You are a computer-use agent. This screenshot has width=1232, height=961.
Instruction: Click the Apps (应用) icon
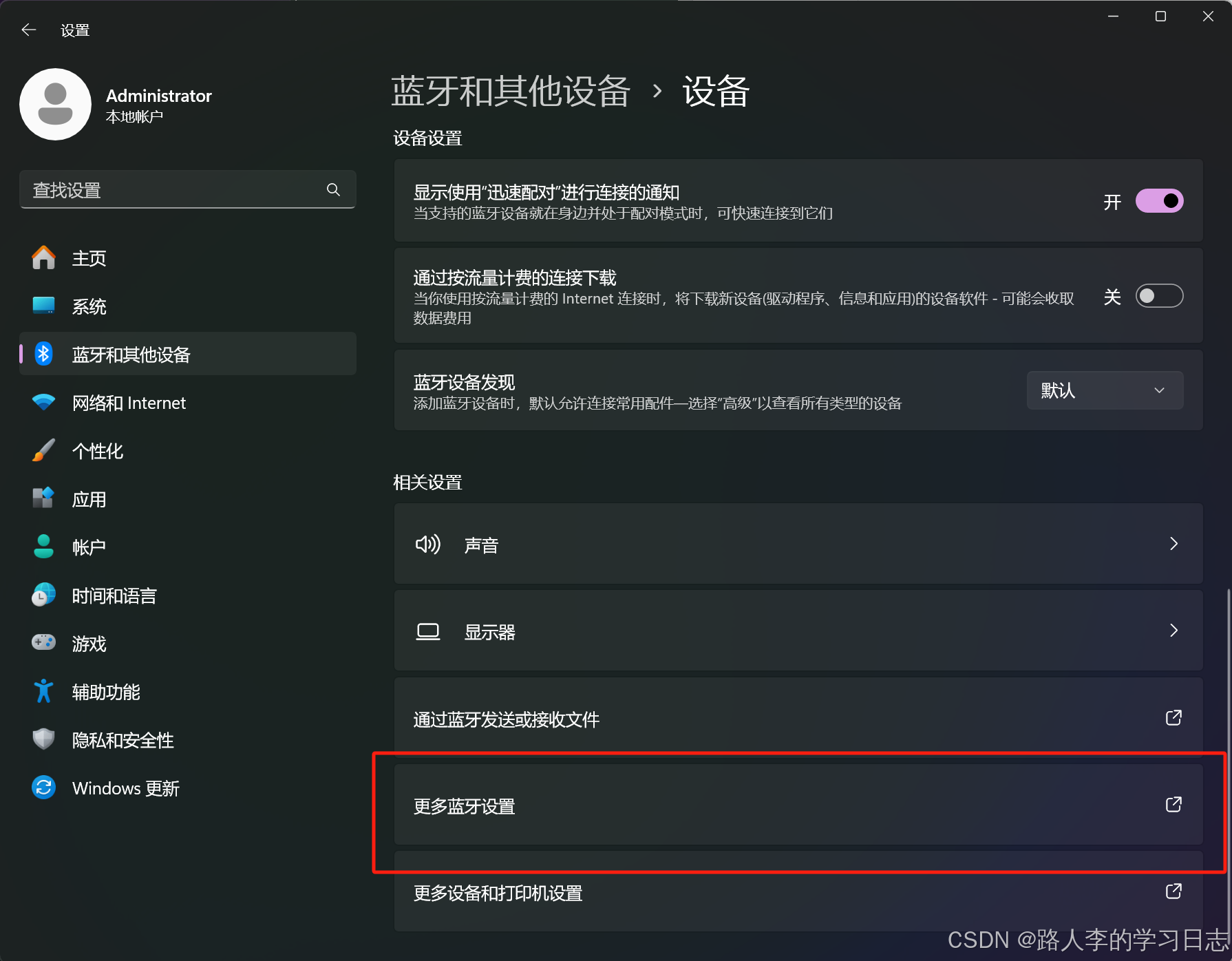(43, 498)
